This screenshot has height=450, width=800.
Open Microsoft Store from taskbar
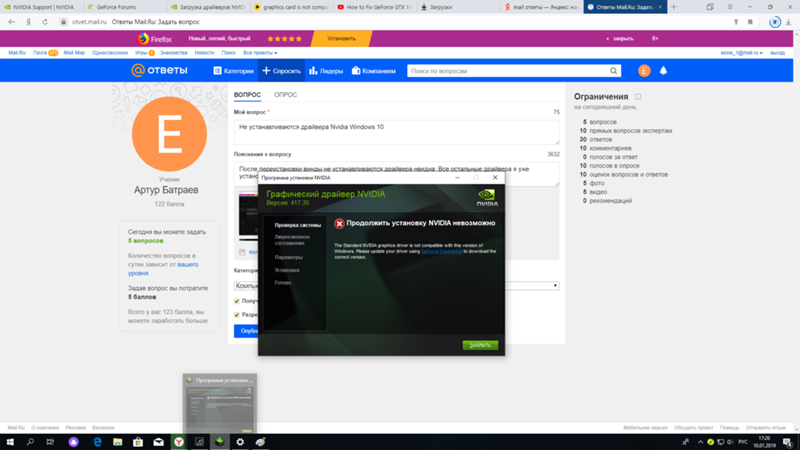pos(138,442)
